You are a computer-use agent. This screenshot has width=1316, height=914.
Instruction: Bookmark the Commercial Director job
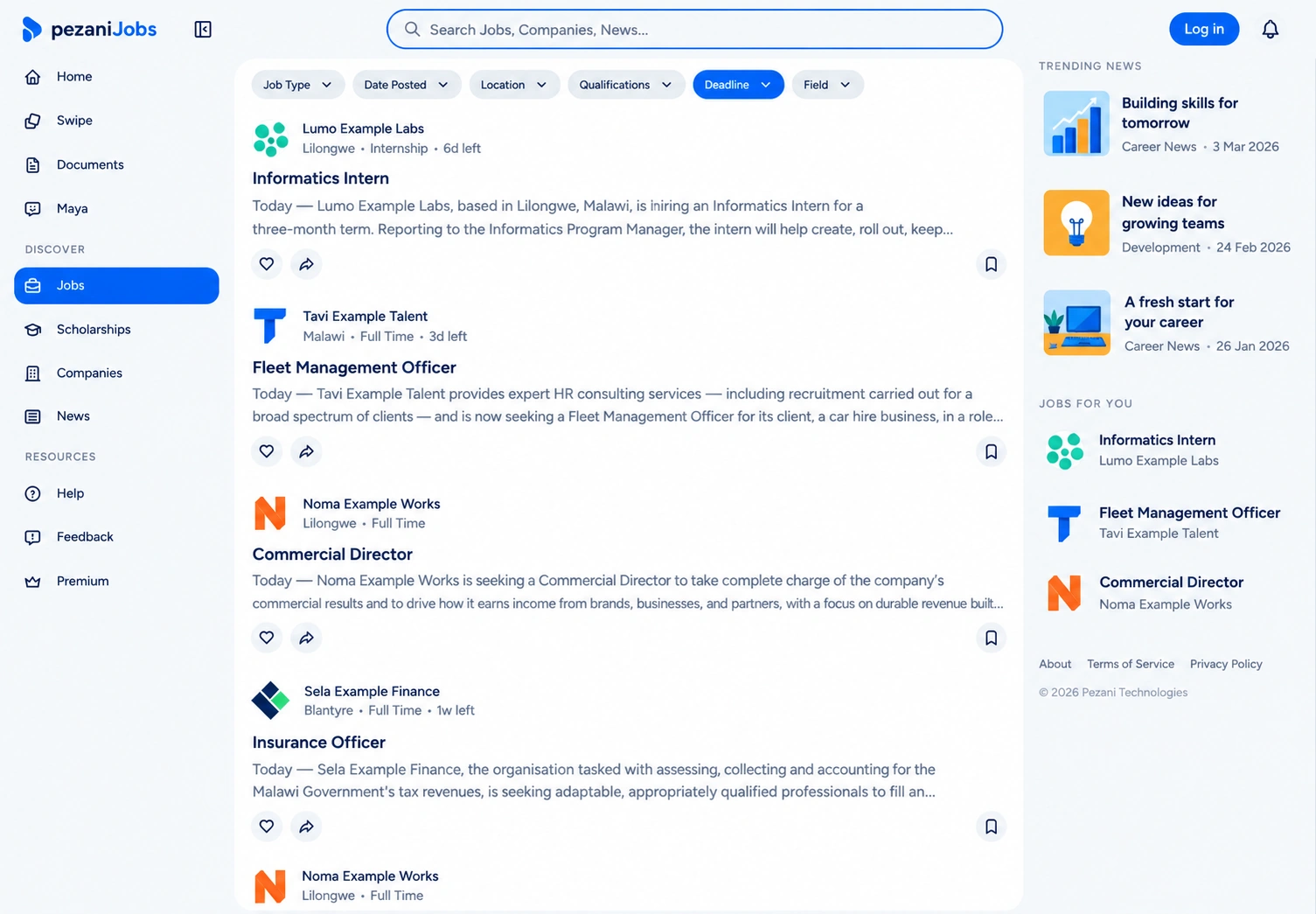[x=991, y=638]
